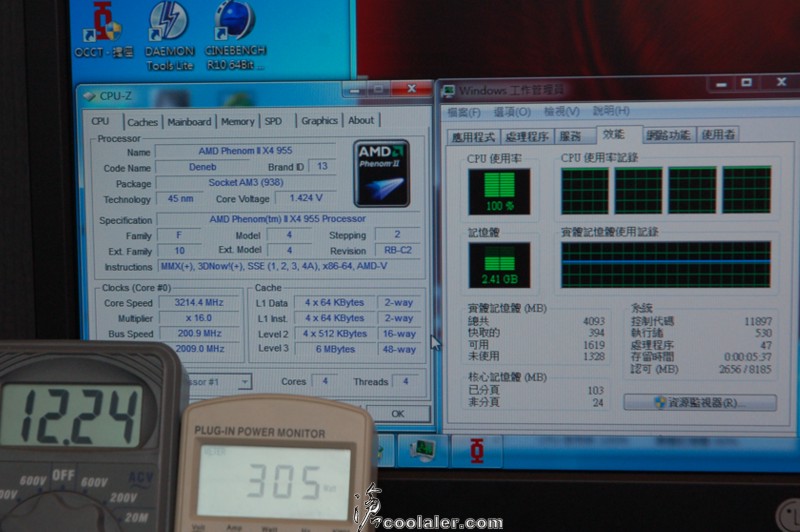The image size is (800, 532).
Task: Open the About tab in CPU-Z
Action: tap(361, 120)
